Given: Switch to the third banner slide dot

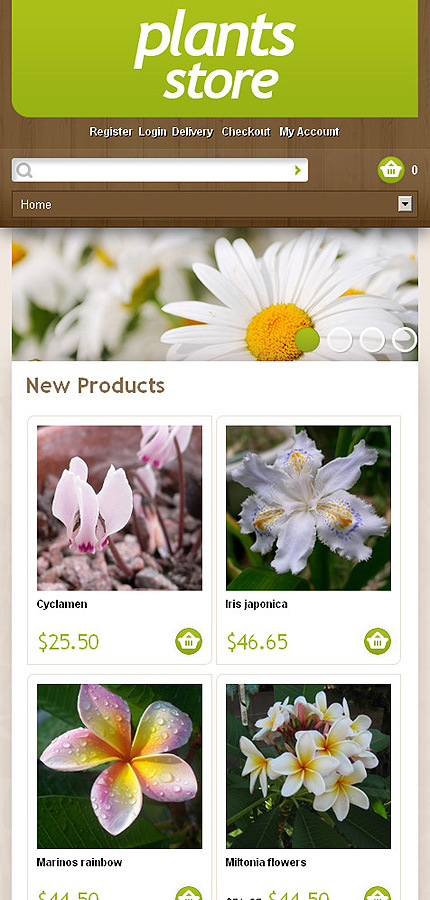Looking at the screenshot, I should point(372,340).
